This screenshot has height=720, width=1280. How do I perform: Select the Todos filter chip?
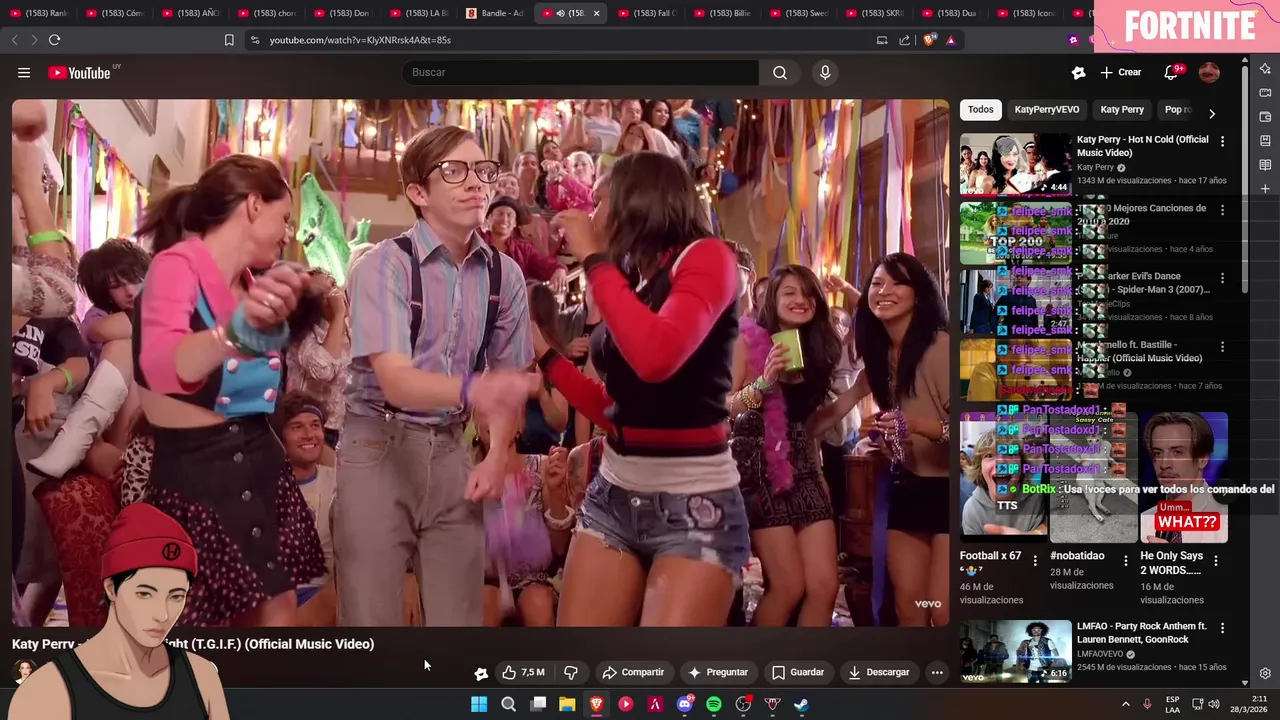[981, 109]
